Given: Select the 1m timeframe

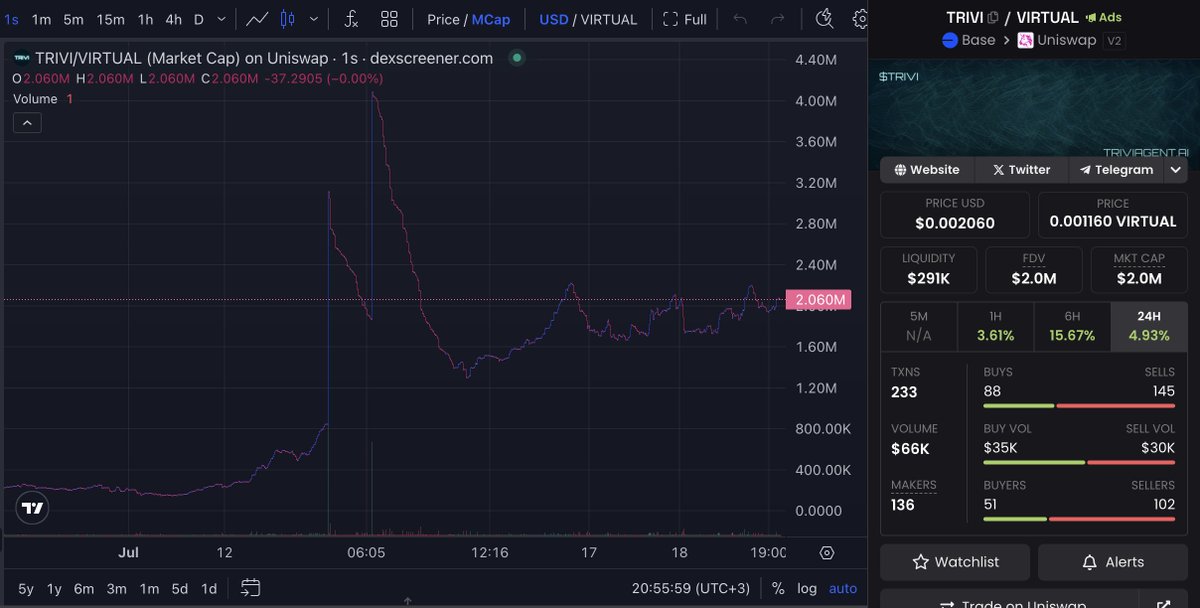Looking at the screenshot, I should coord(41,19).
